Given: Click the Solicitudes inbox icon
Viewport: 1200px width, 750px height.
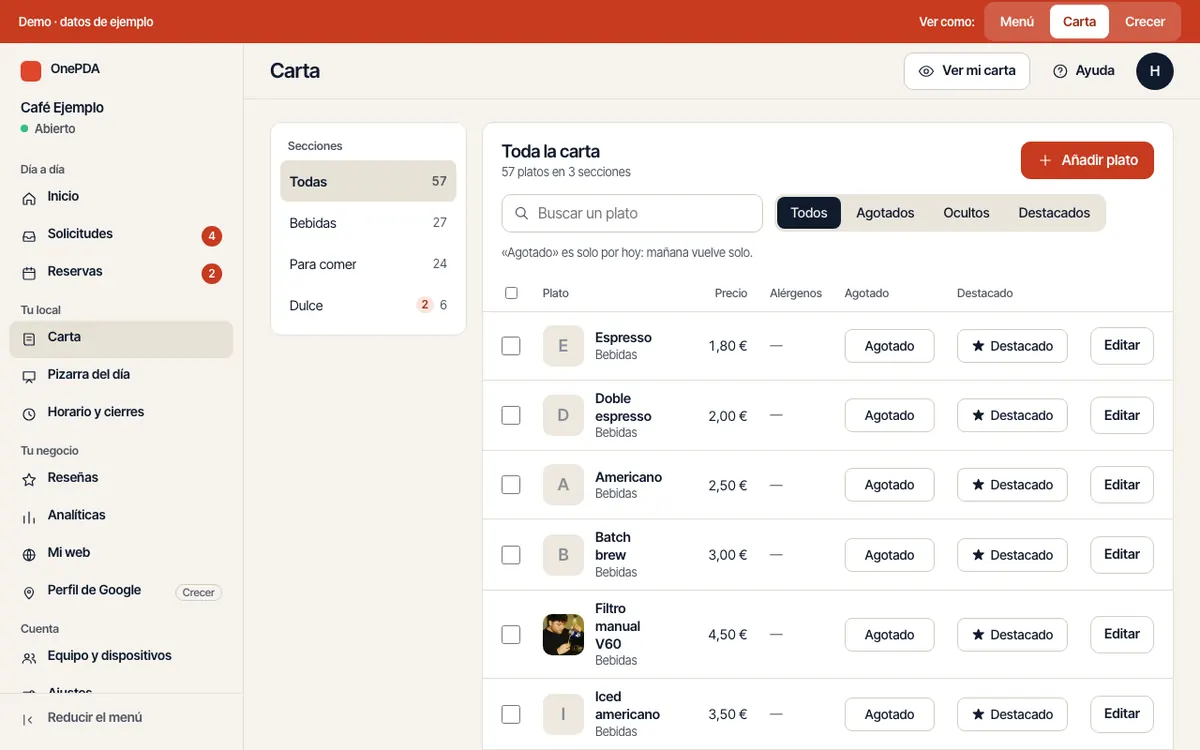Looking at the screenshot, I should click(x=29, y=235).
